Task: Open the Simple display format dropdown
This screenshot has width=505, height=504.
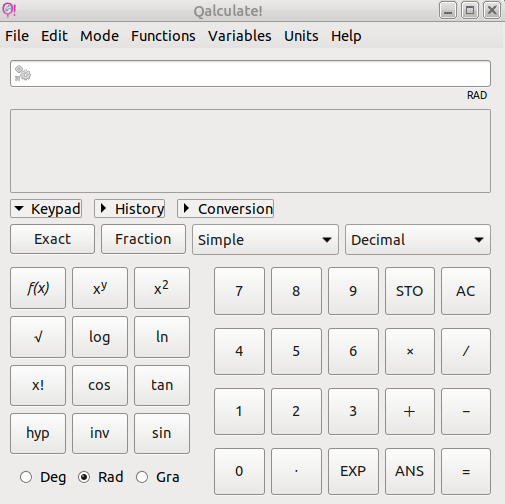Action: click(265, 240)
